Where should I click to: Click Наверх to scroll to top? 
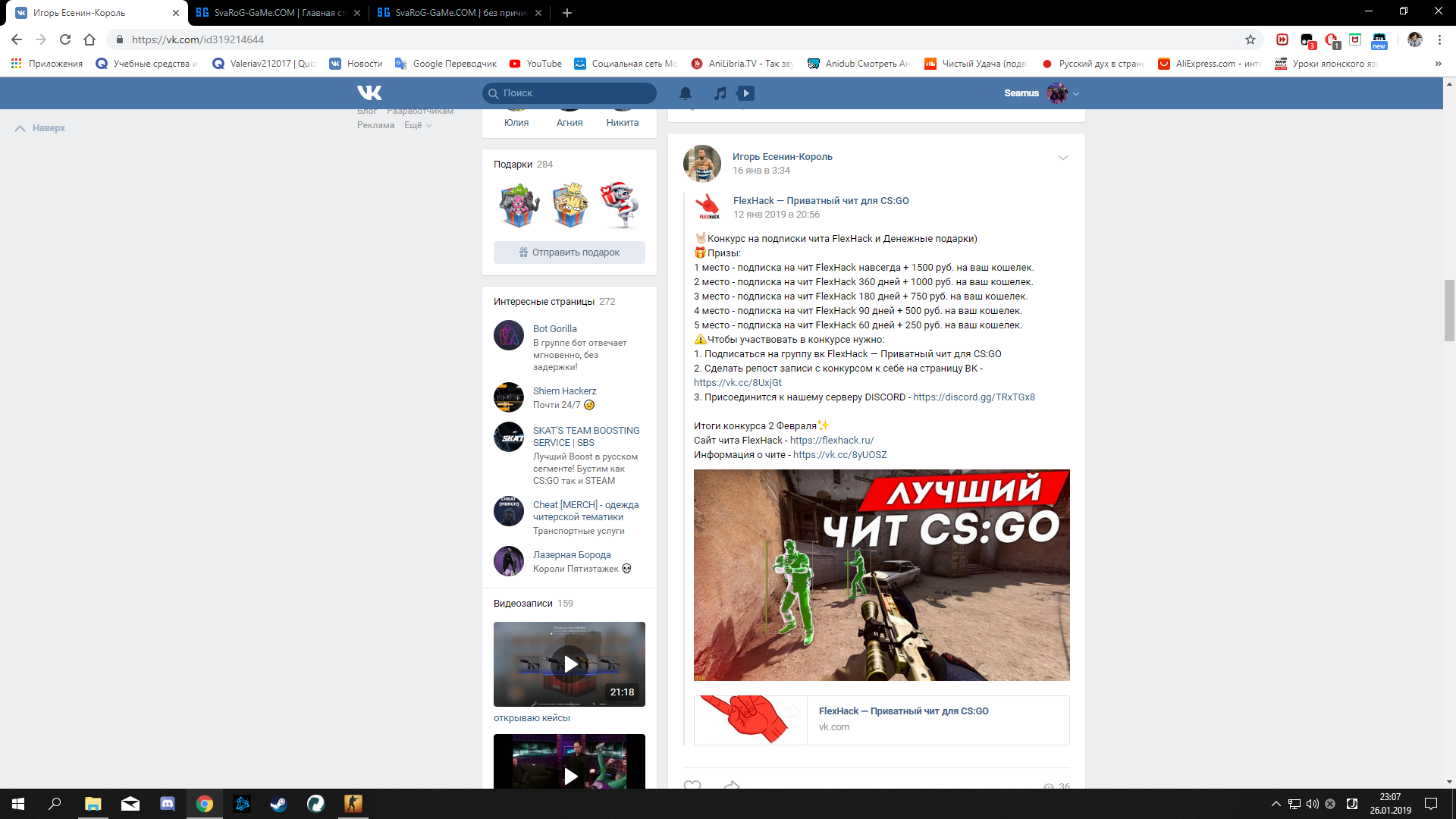click(40, 128)
